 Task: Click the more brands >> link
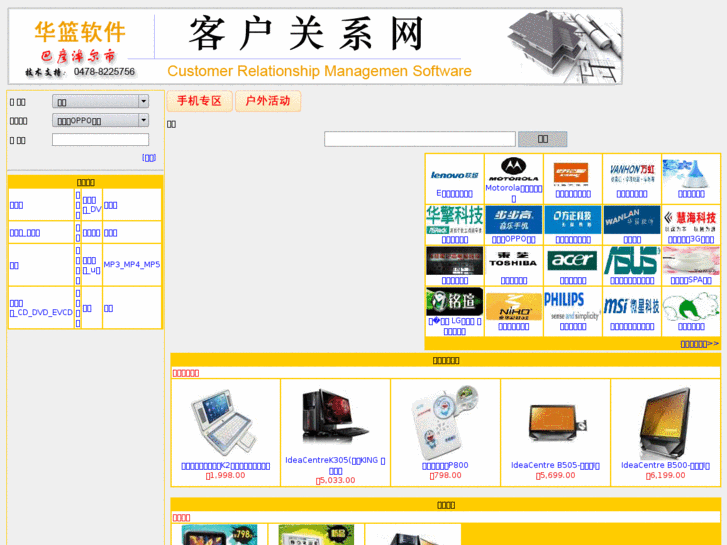pos(700,344)
